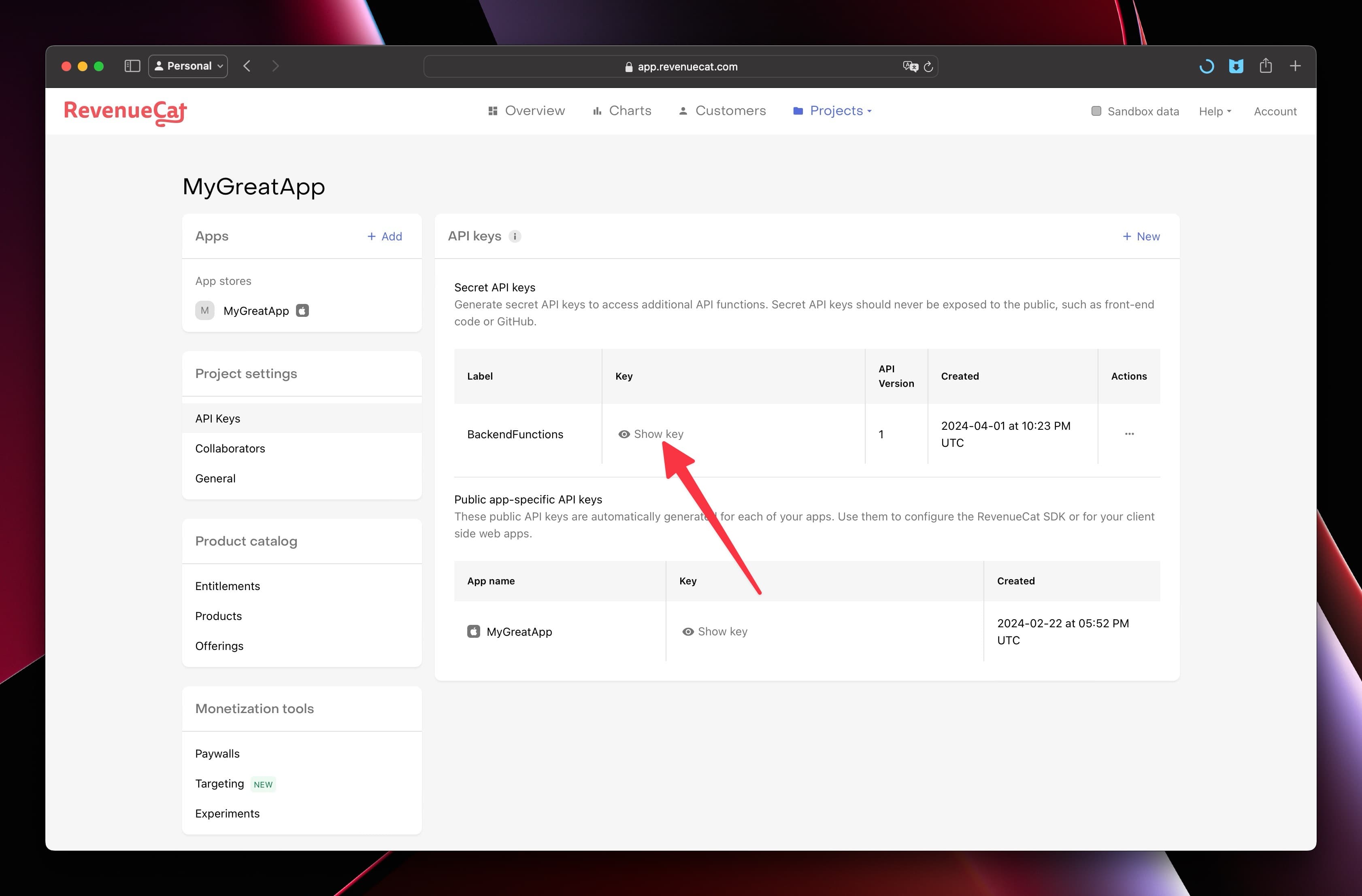
Task: Toggle Safari sidebar icon
Action: click(x=132, y=66)
